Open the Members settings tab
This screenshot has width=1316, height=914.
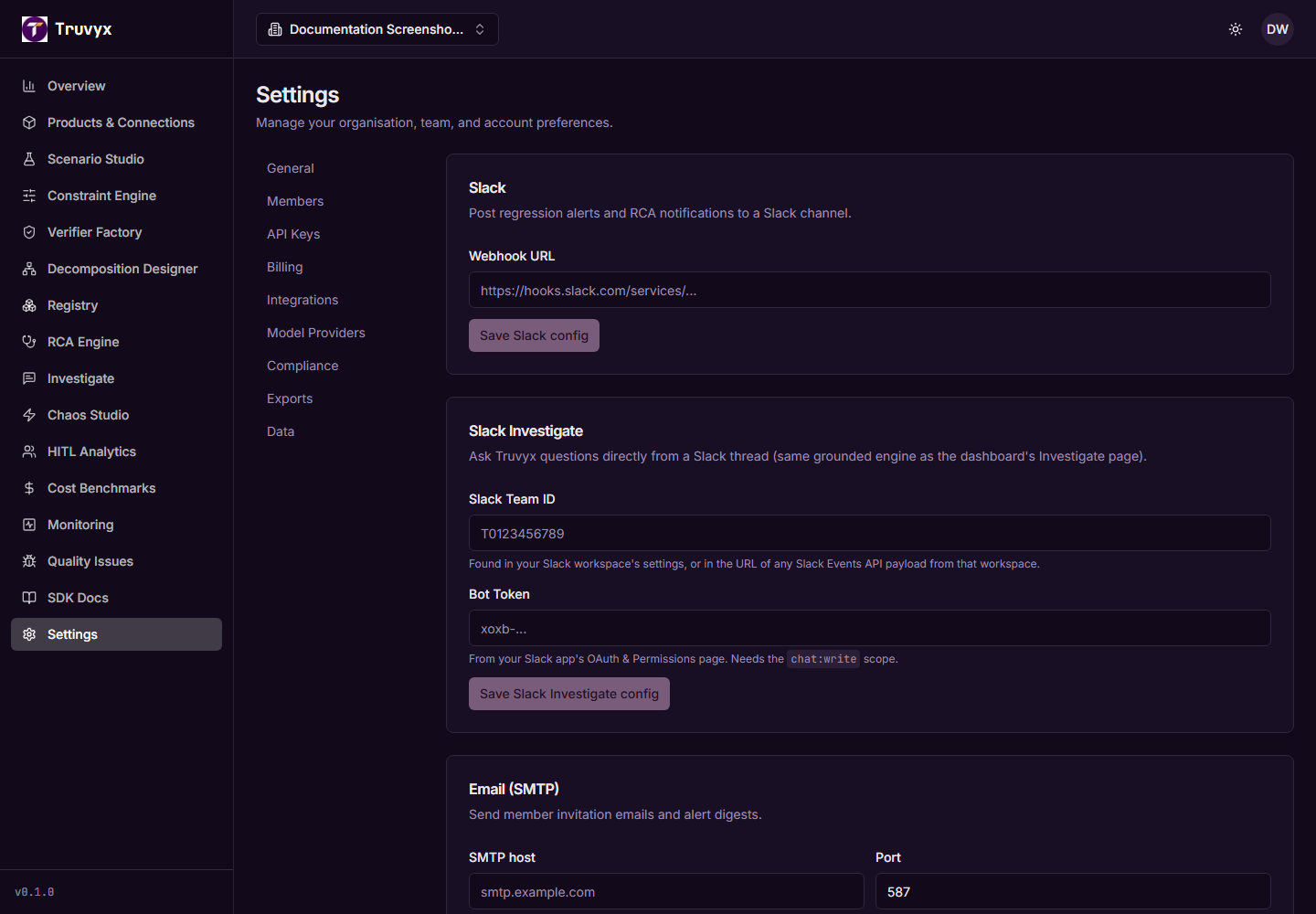point(295,201)
